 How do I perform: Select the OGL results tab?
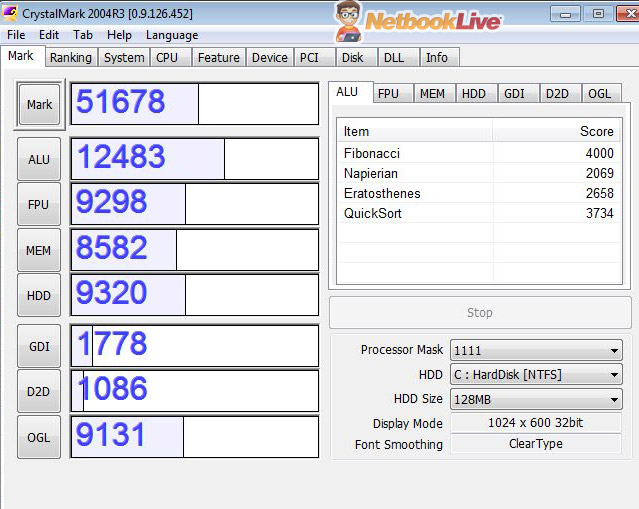(x=602, y=94)
